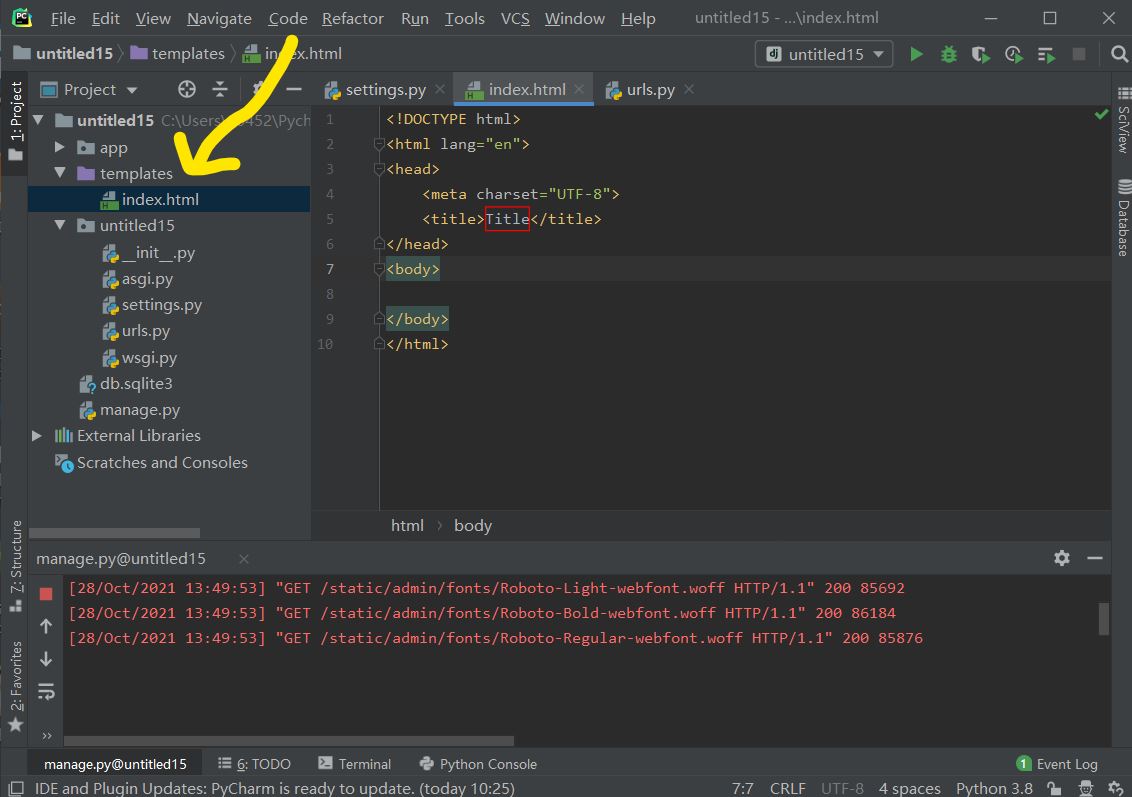Click the locate/select opened file crosshair icon
This screenshot has width=1132, height=797.
186,89
